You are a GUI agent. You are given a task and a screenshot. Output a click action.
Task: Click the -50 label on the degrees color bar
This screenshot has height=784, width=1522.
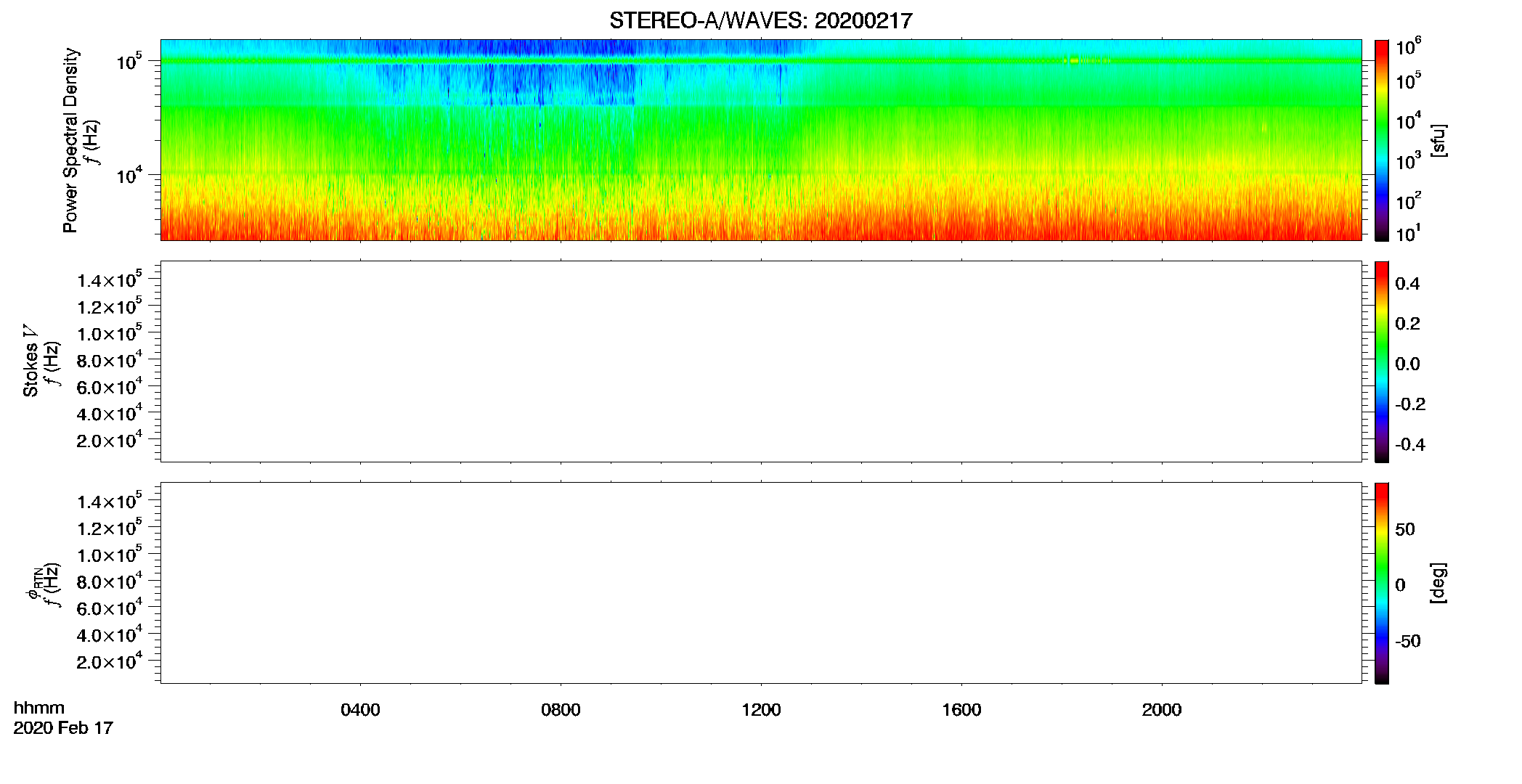1408,641
